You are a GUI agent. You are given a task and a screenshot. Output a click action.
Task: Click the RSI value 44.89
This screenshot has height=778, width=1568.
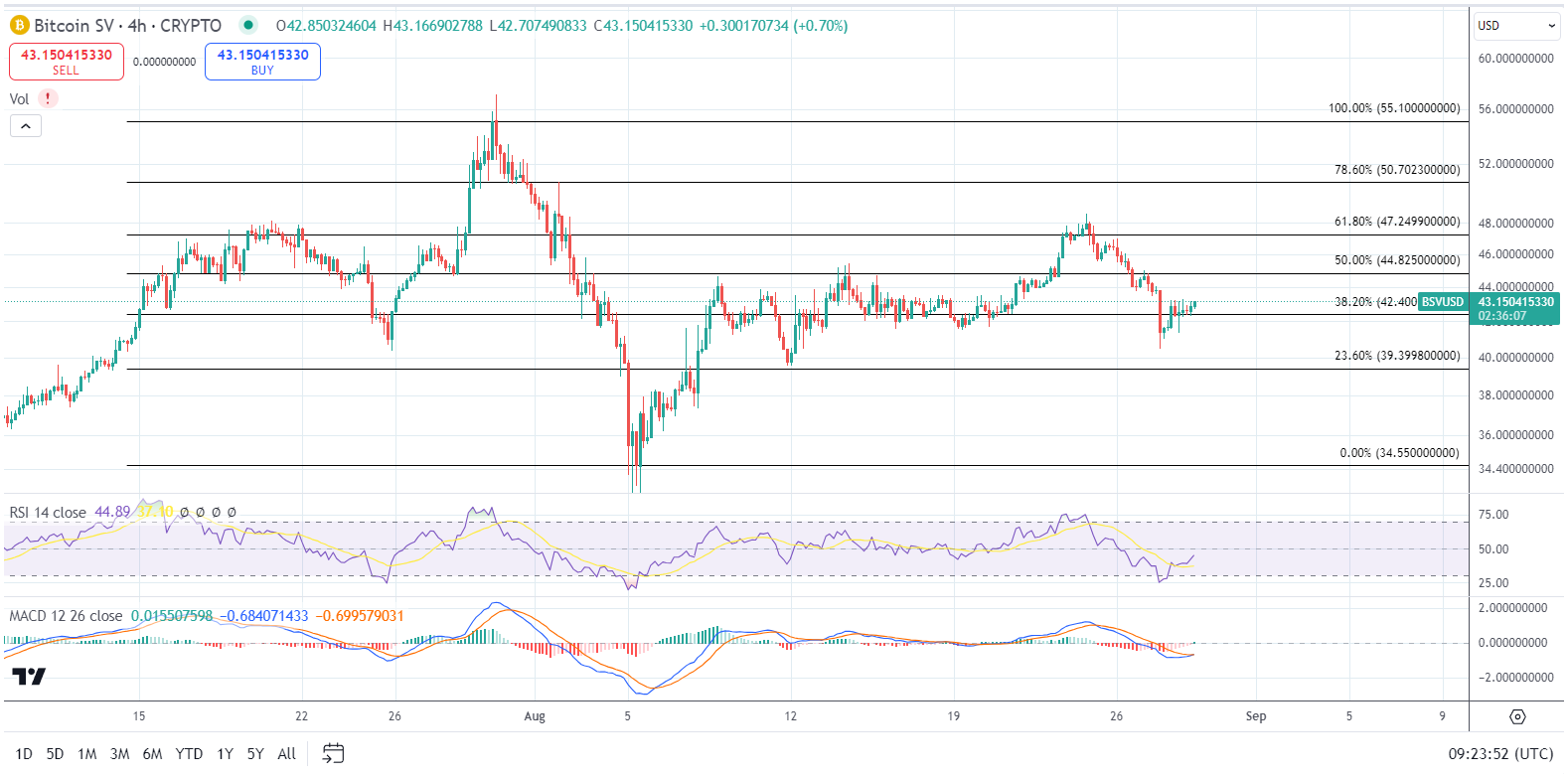(112, 513)
